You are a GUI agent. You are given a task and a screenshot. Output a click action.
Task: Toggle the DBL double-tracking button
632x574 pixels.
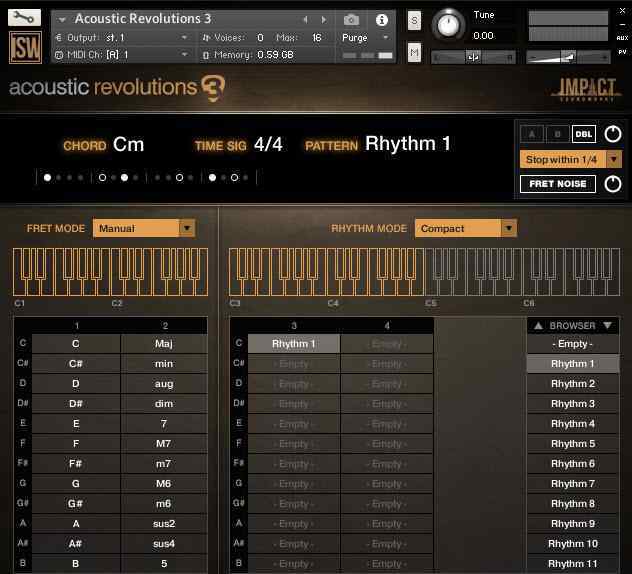[x=583, y=134]
